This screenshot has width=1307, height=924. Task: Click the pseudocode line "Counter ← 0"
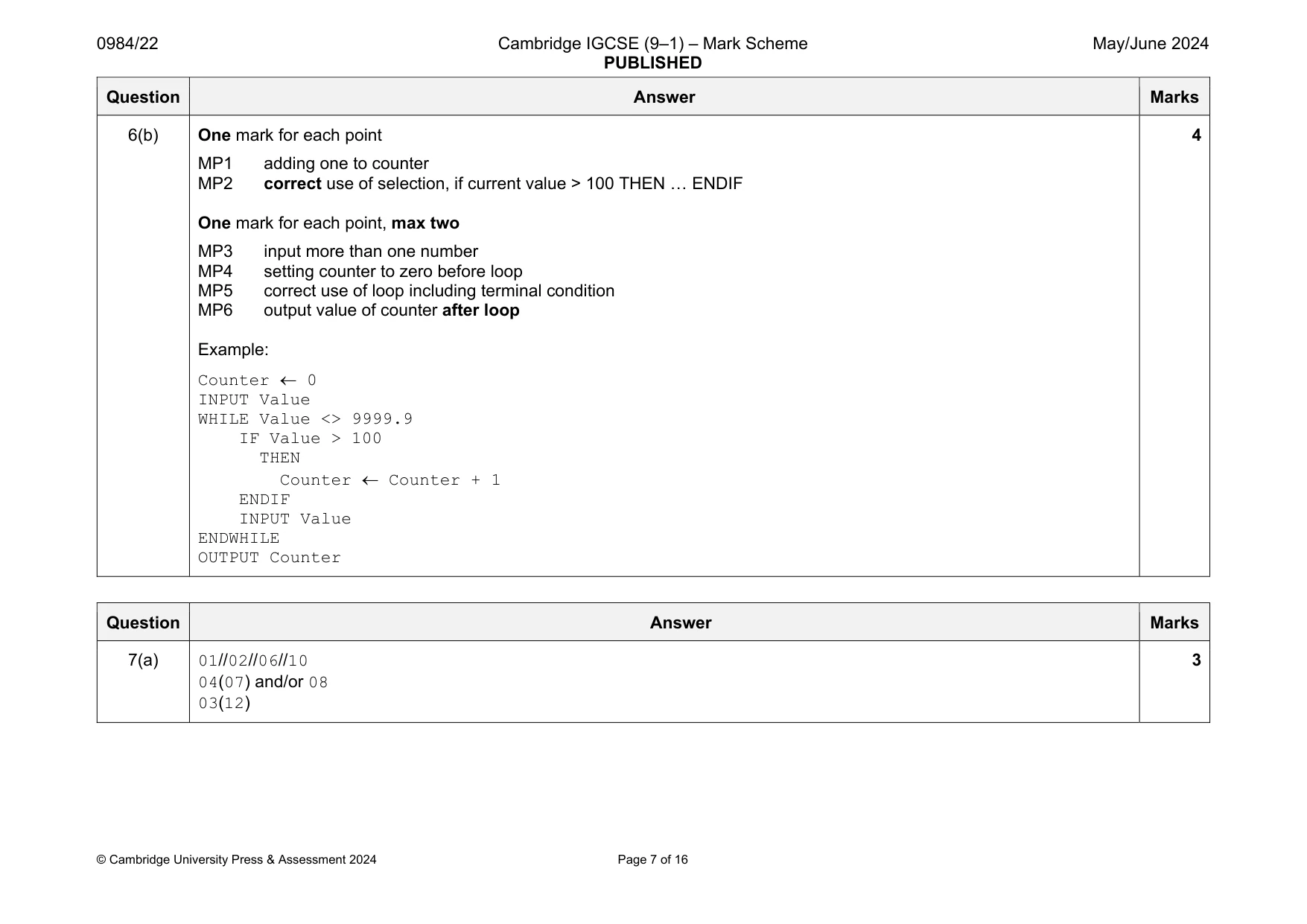(257, 380)
